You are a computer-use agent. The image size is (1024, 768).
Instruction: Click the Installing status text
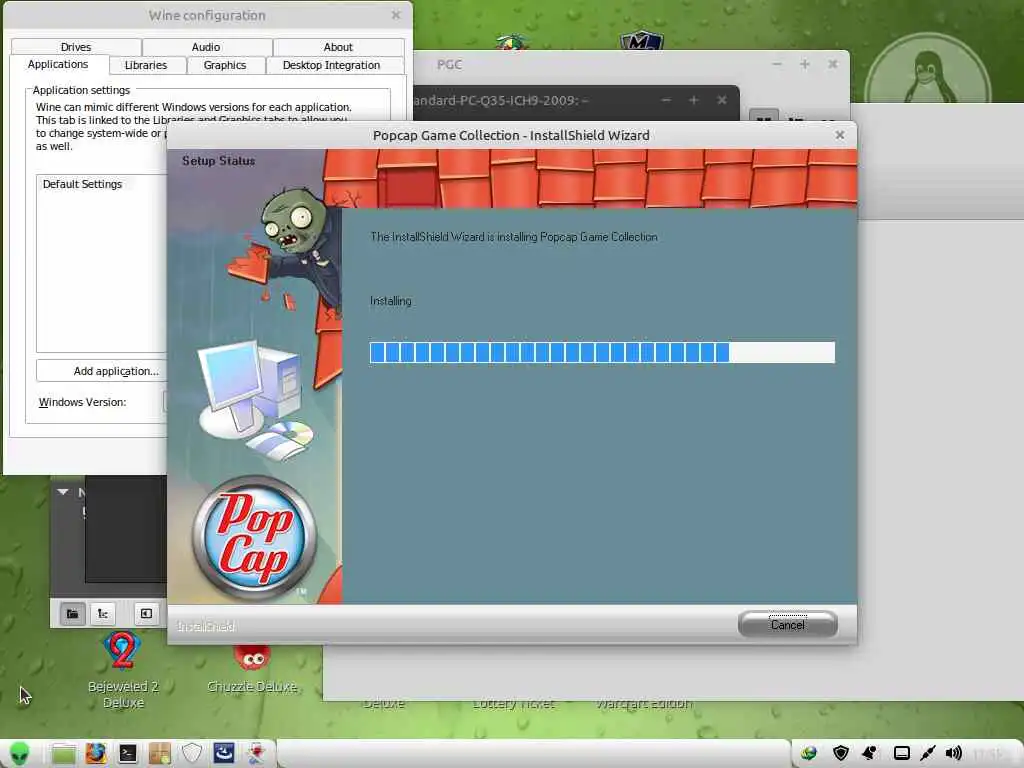click(x=391, y=301)
